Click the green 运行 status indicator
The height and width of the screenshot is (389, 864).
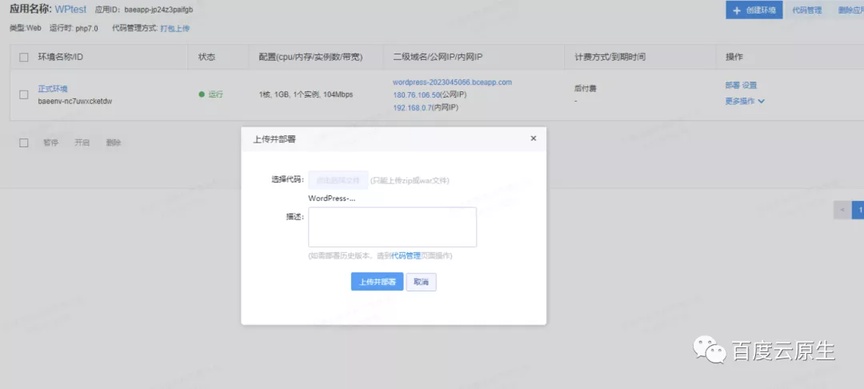point(211,95)
